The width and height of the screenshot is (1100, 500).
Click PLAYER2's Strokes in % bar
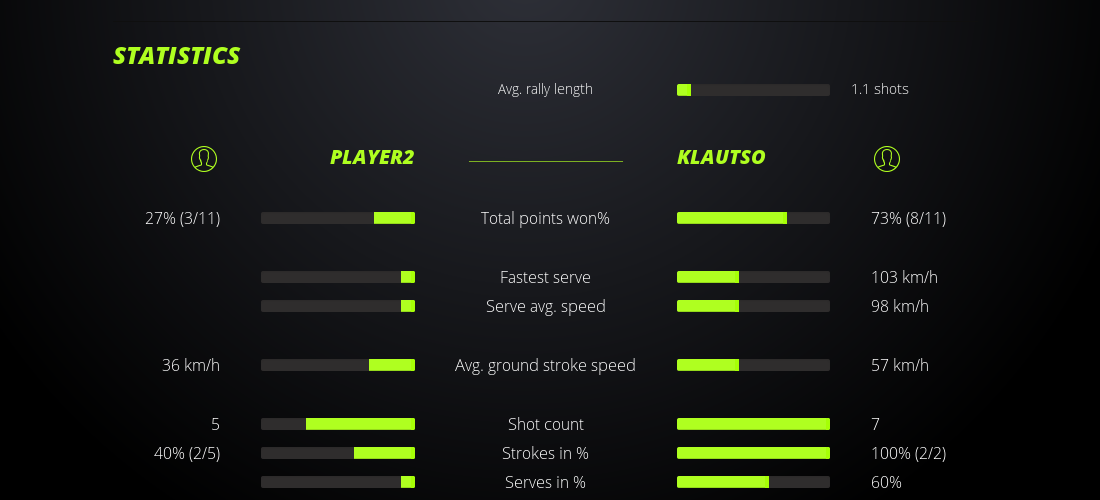tap(338, 453)
